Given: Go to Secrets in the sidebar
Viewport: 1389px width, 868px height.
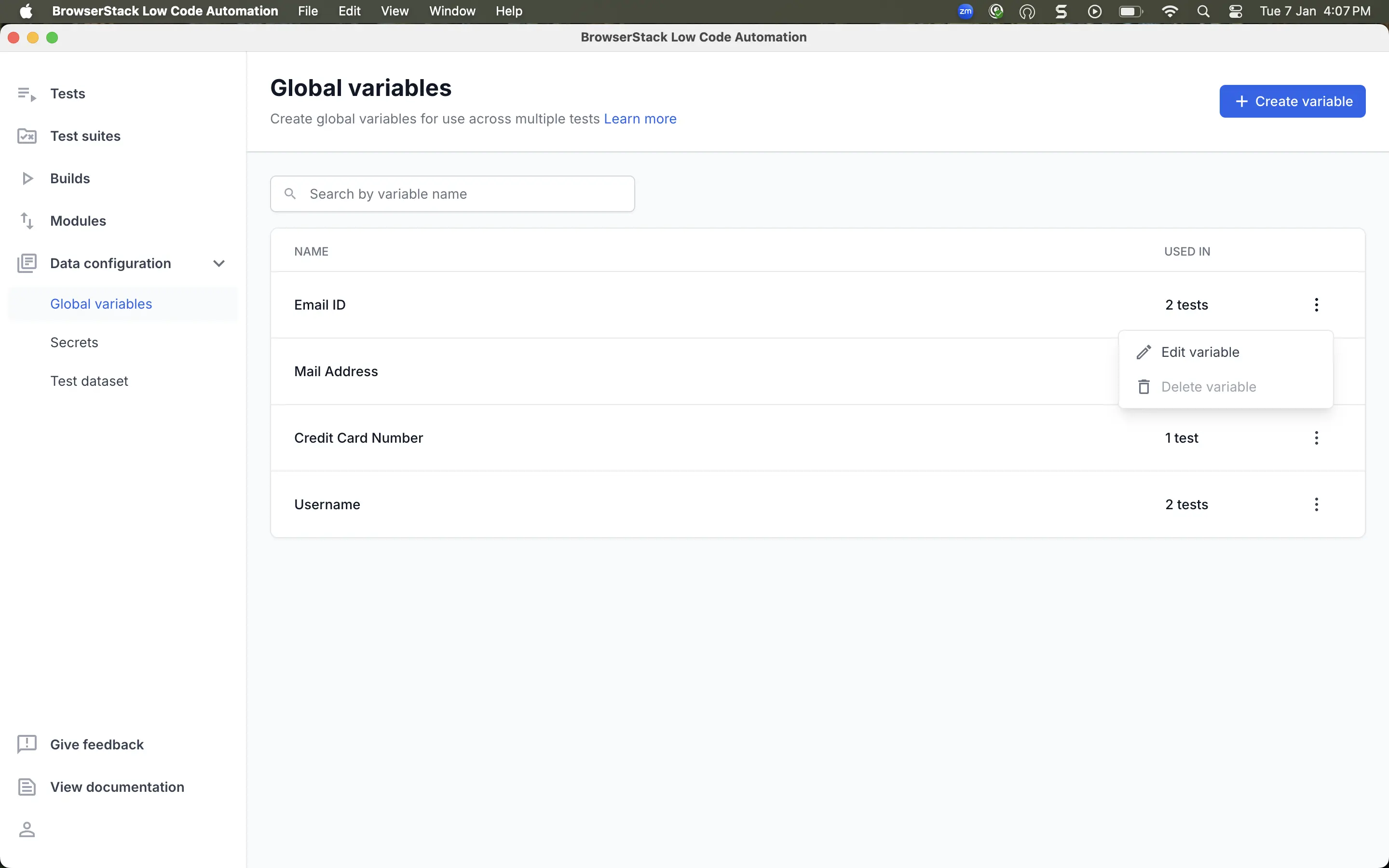Looking at the screenshot, I should point(74,343).
